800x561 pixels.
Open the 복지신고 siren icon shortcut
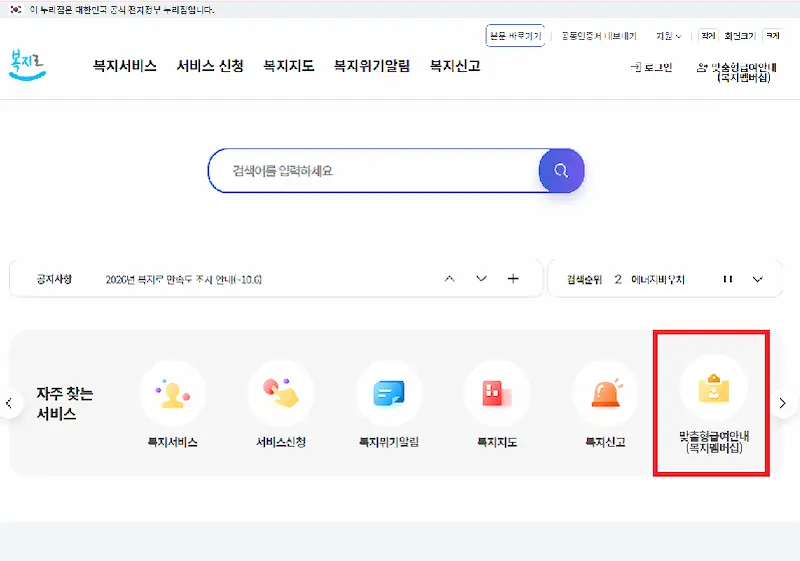606,393
